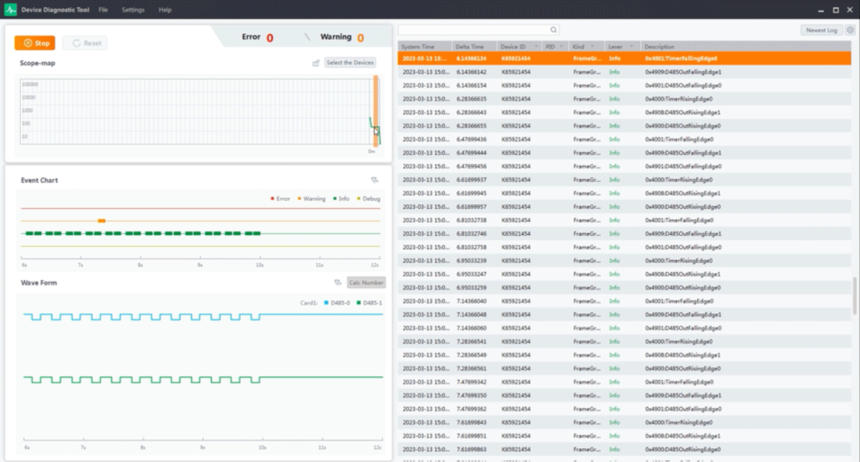860x462 pixels.
Task: Open the Help menu
Action: coord(165,10)
